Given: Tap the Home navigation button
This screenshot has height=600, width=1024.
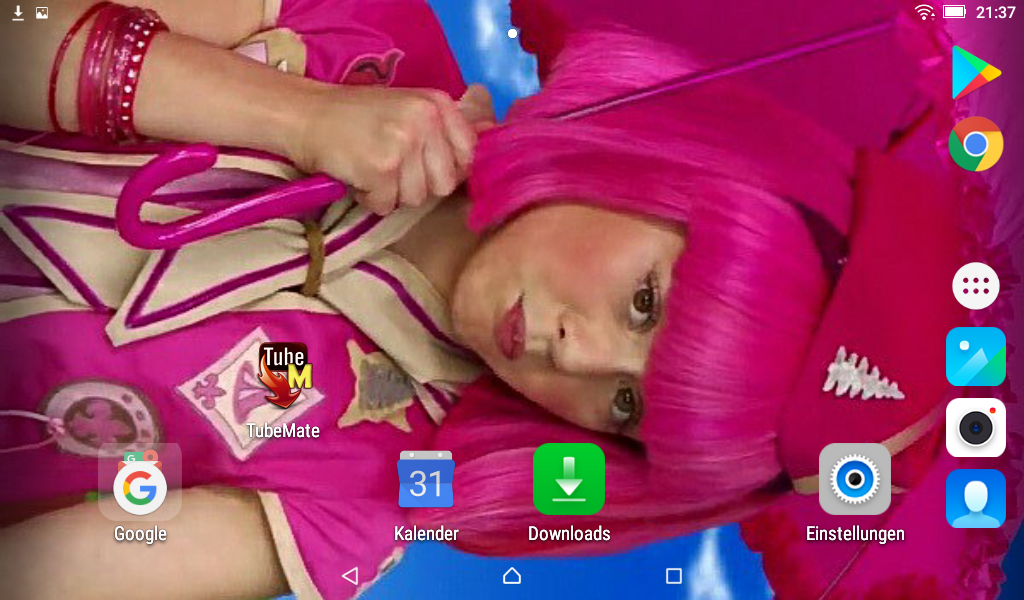Looking at the screenshot, I should pos(512,575).
